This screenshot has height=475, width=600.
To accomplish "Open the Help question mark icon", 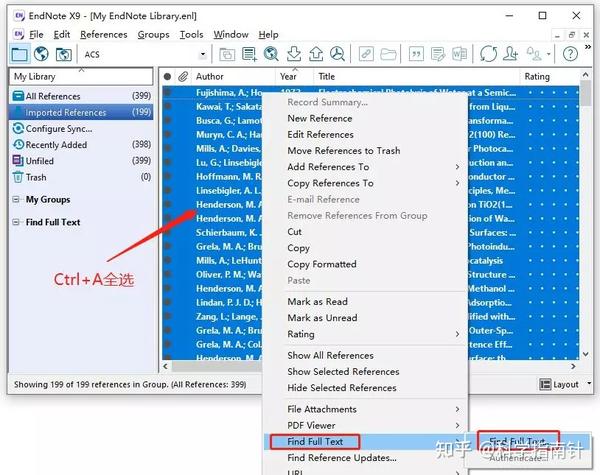I will 570,54.
